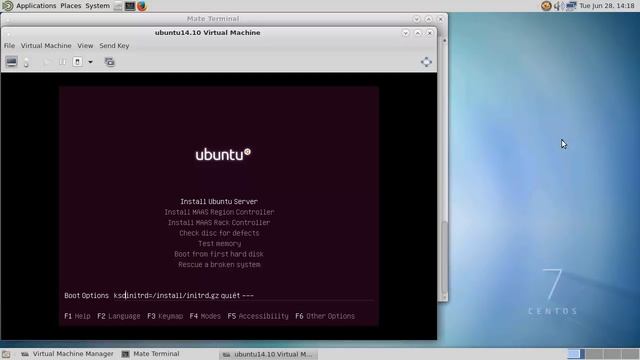Select Test memory boot entry

point(219,244)
